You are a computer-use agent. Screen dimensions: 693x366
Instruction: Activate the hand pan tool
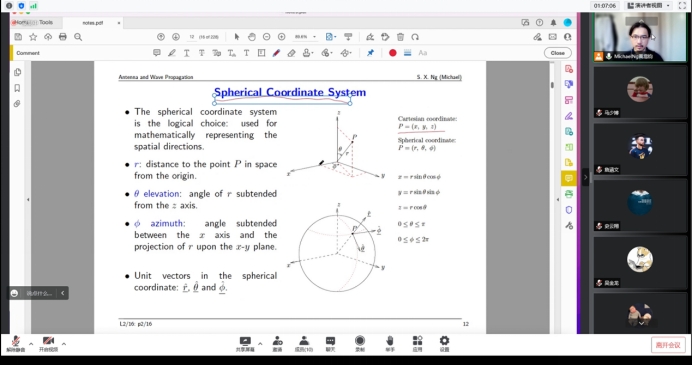pos(251,37)
